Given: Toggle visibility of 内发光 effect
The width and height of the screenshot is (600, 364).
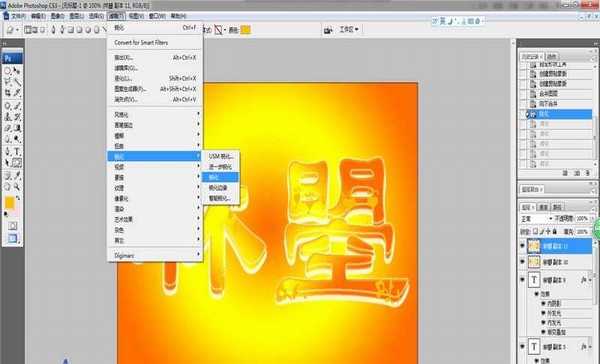Looking at the screenshot, I should tap(543, 323).
